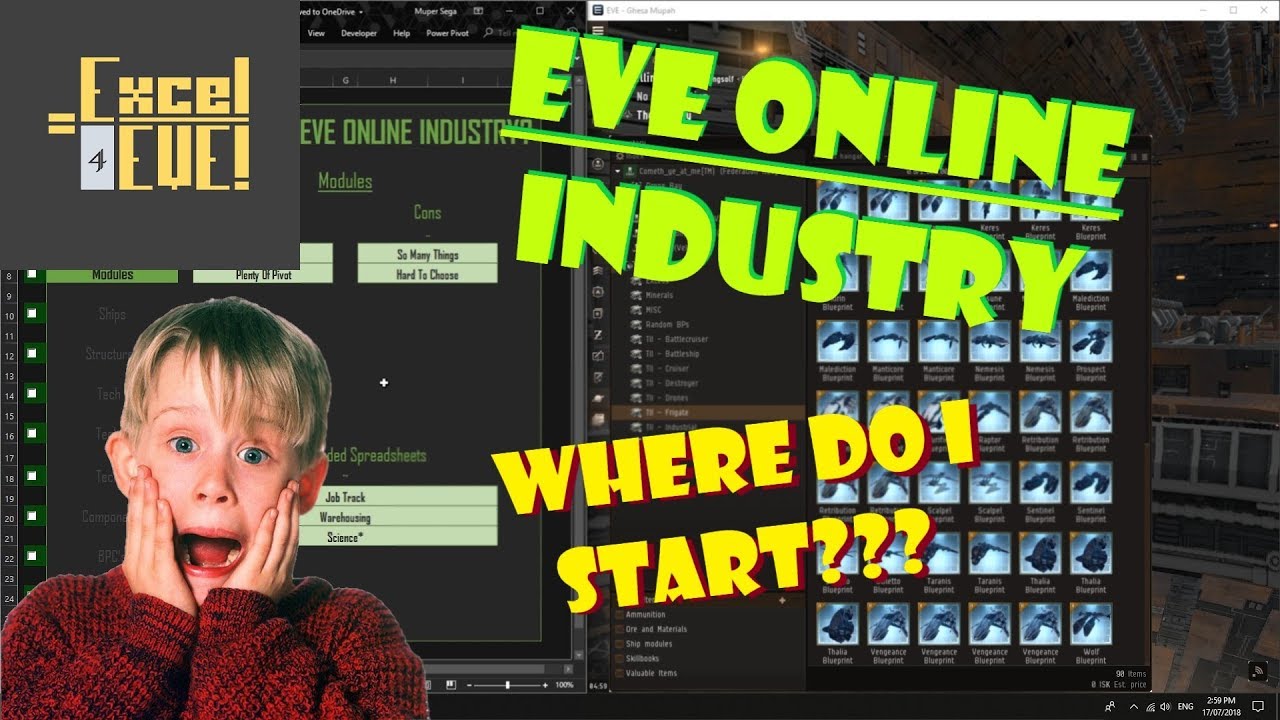Select the Raptor Blueprint icon

pos(989,411)
